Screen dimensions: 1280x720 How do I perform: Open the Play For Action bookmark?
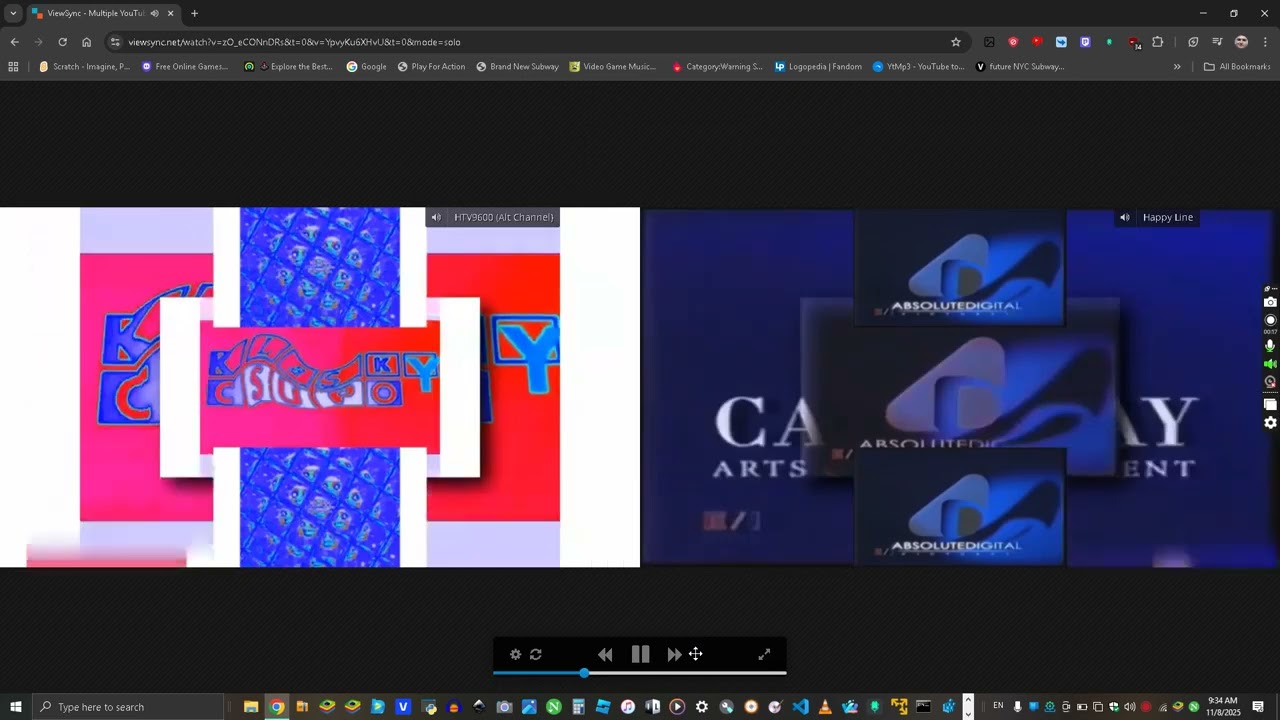(431, 67)
